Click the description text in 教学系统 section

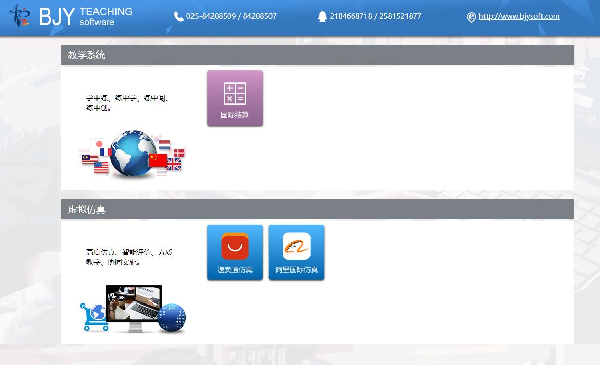click(x=127, y=103)
